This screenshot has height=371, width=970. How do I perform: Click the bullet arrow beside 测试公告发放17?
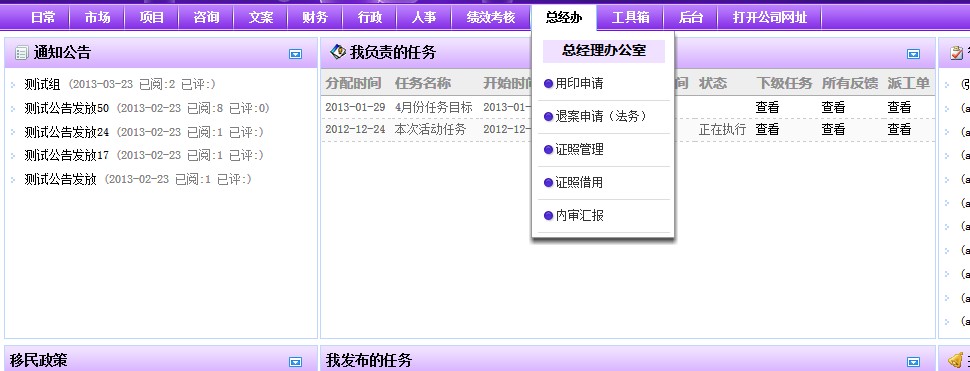pos(13,156)
